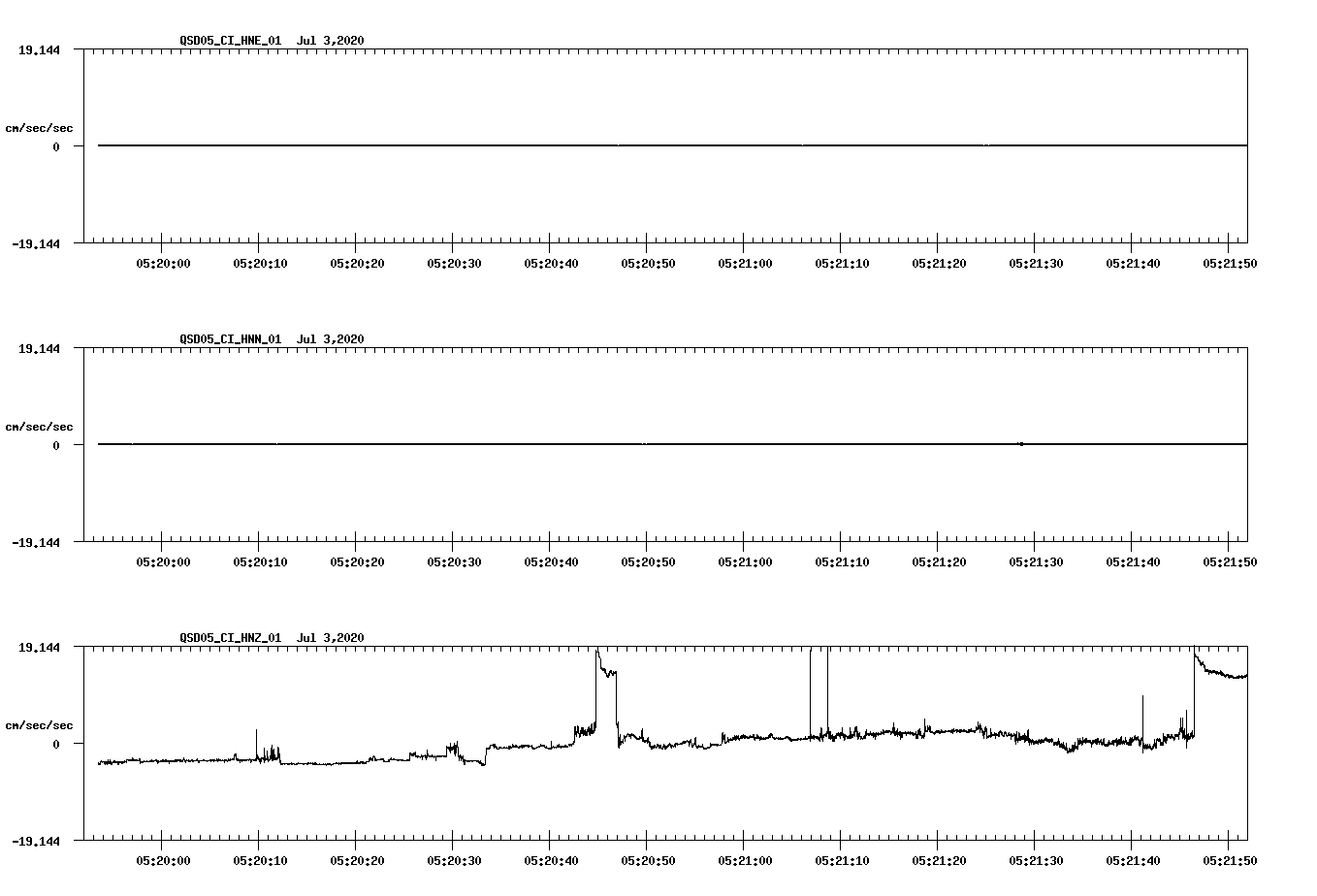This screenshot has width=1317, height=896.
Task: Click 05:20:50 time label under HNZ plot
Action: (648, 860)
